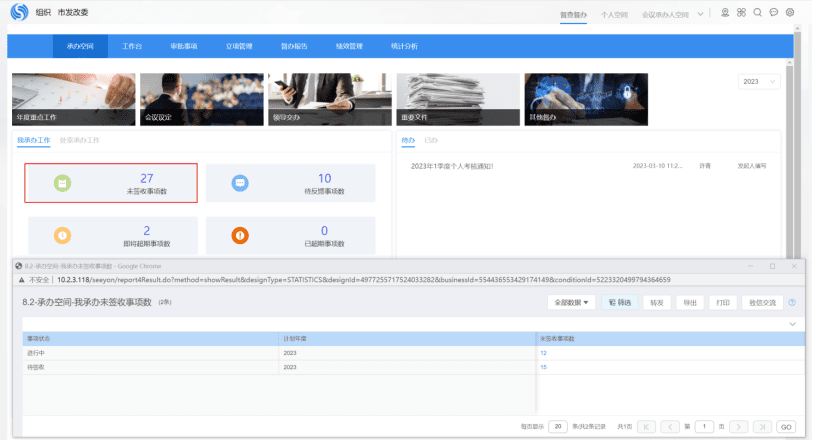
Task: Open 会议议定 thumbnail card
Action: [x=202, y=100]
